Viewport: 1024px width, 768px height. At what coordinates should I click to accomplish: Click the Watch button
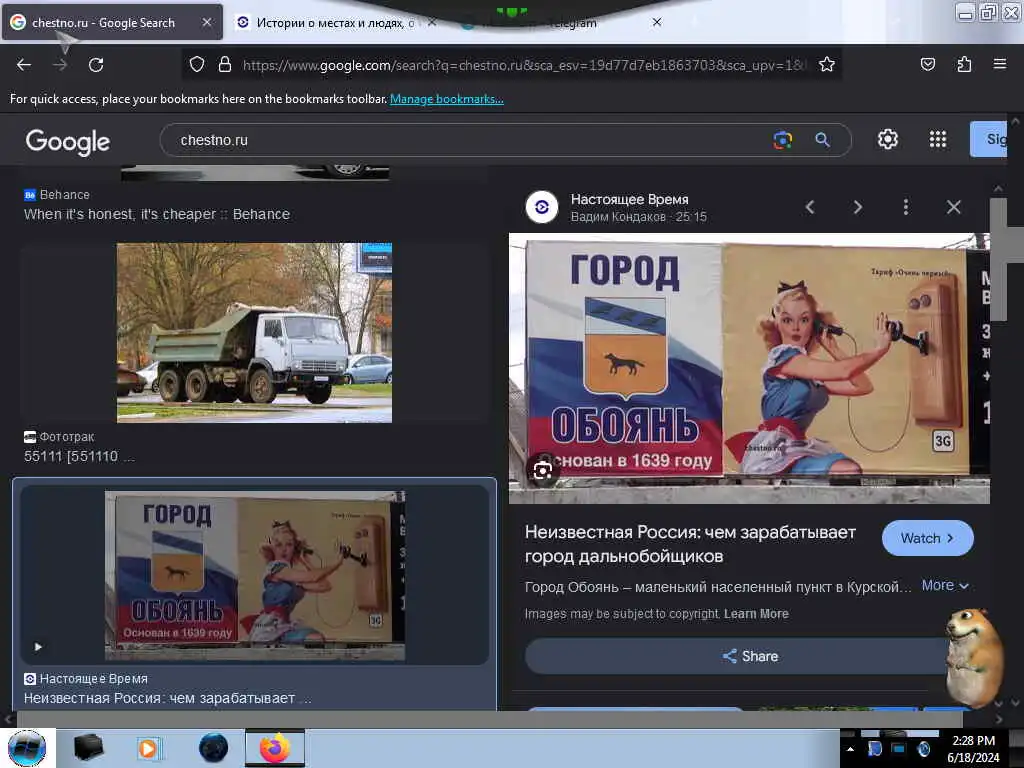[927, 538]
